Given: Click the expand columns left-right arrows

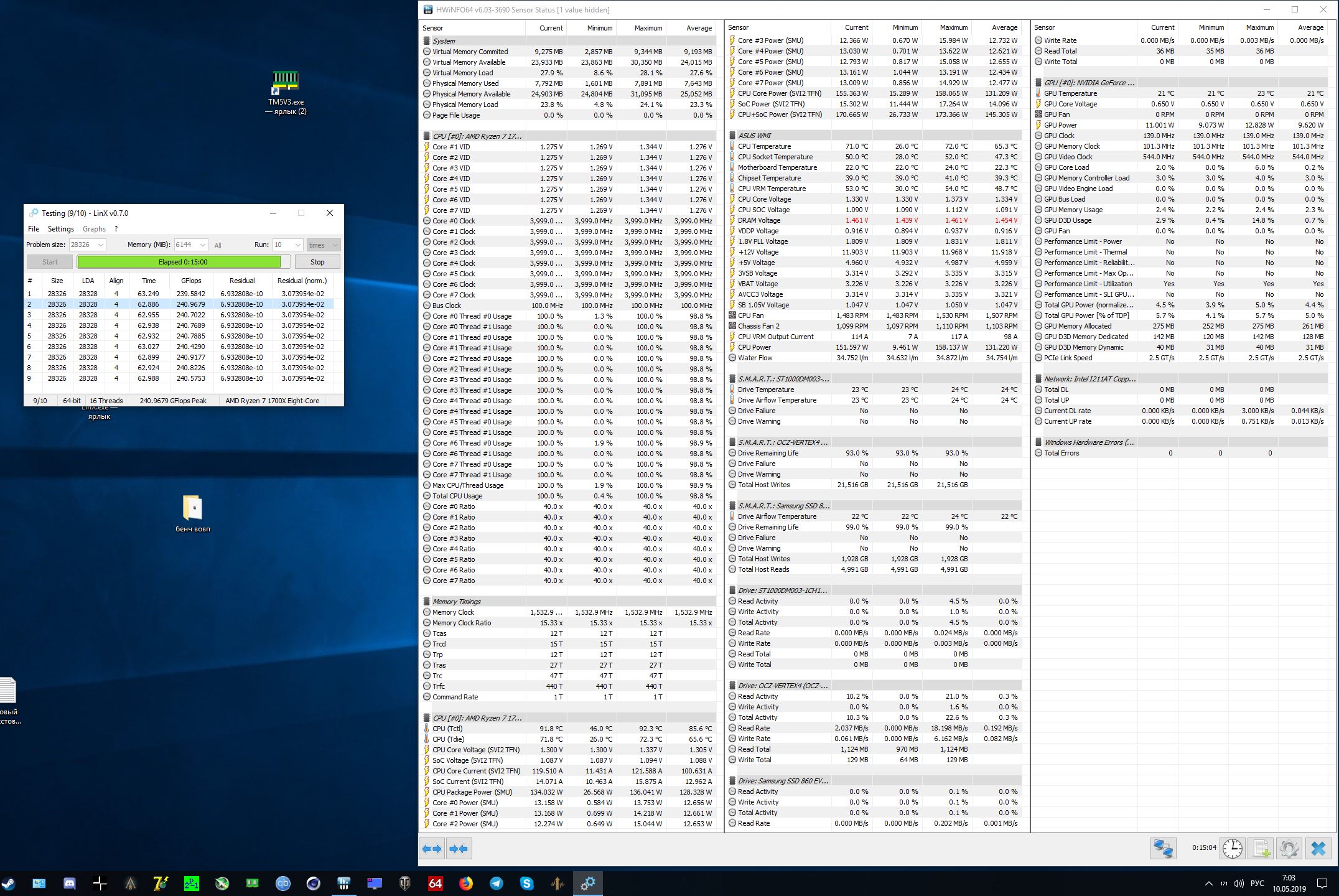Looking at the screenshot, I should coord(432,849).
